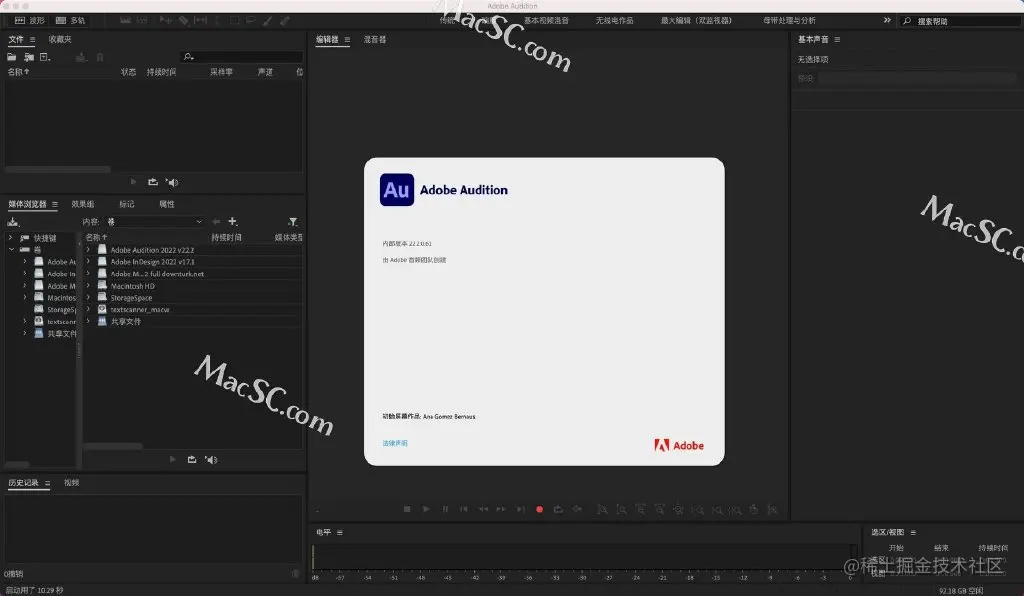Select the Paintbrush Selection tool

point(267,20)
